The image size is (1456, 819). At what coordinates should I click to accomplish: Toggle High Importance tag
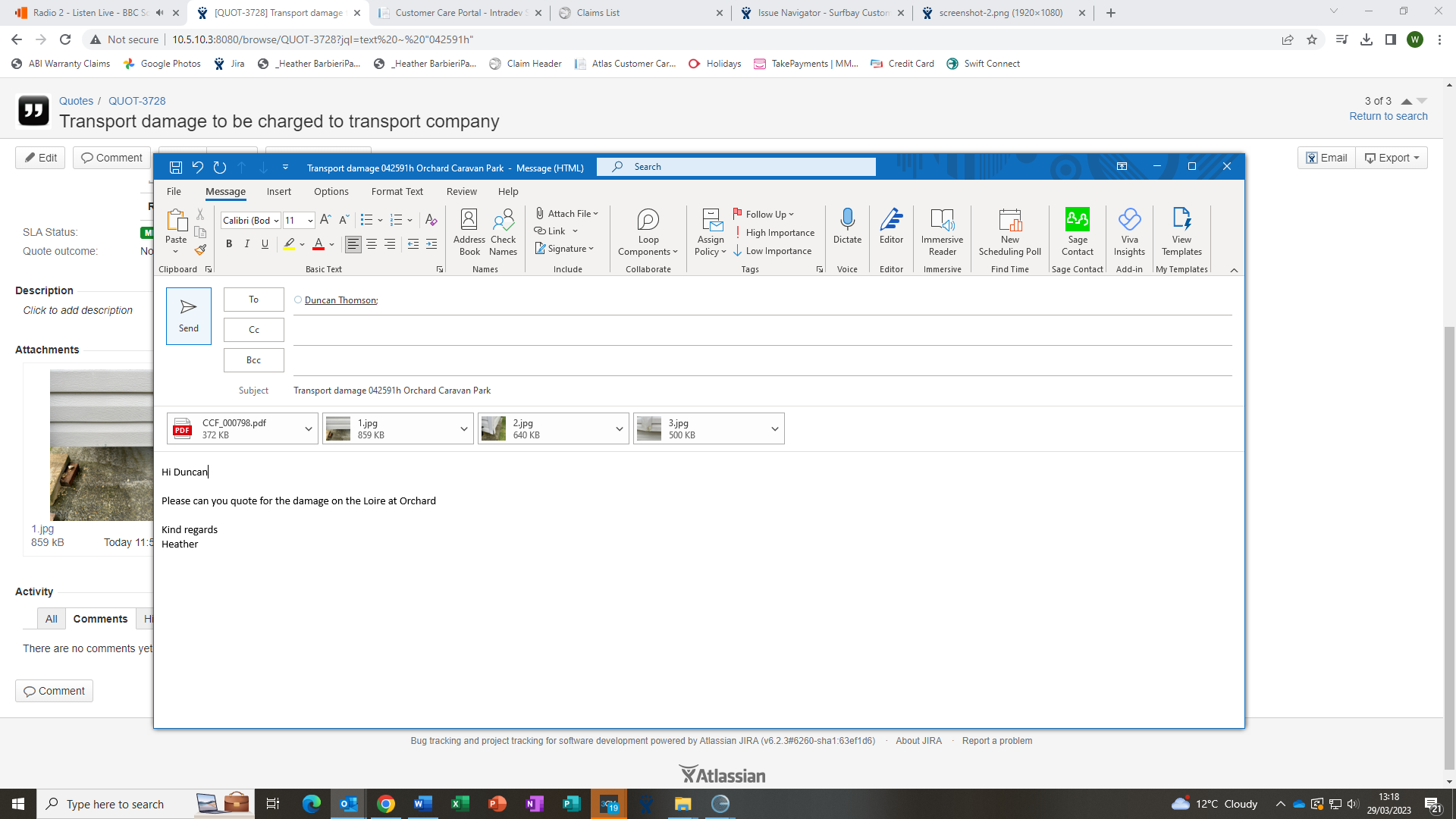(774, 233)
